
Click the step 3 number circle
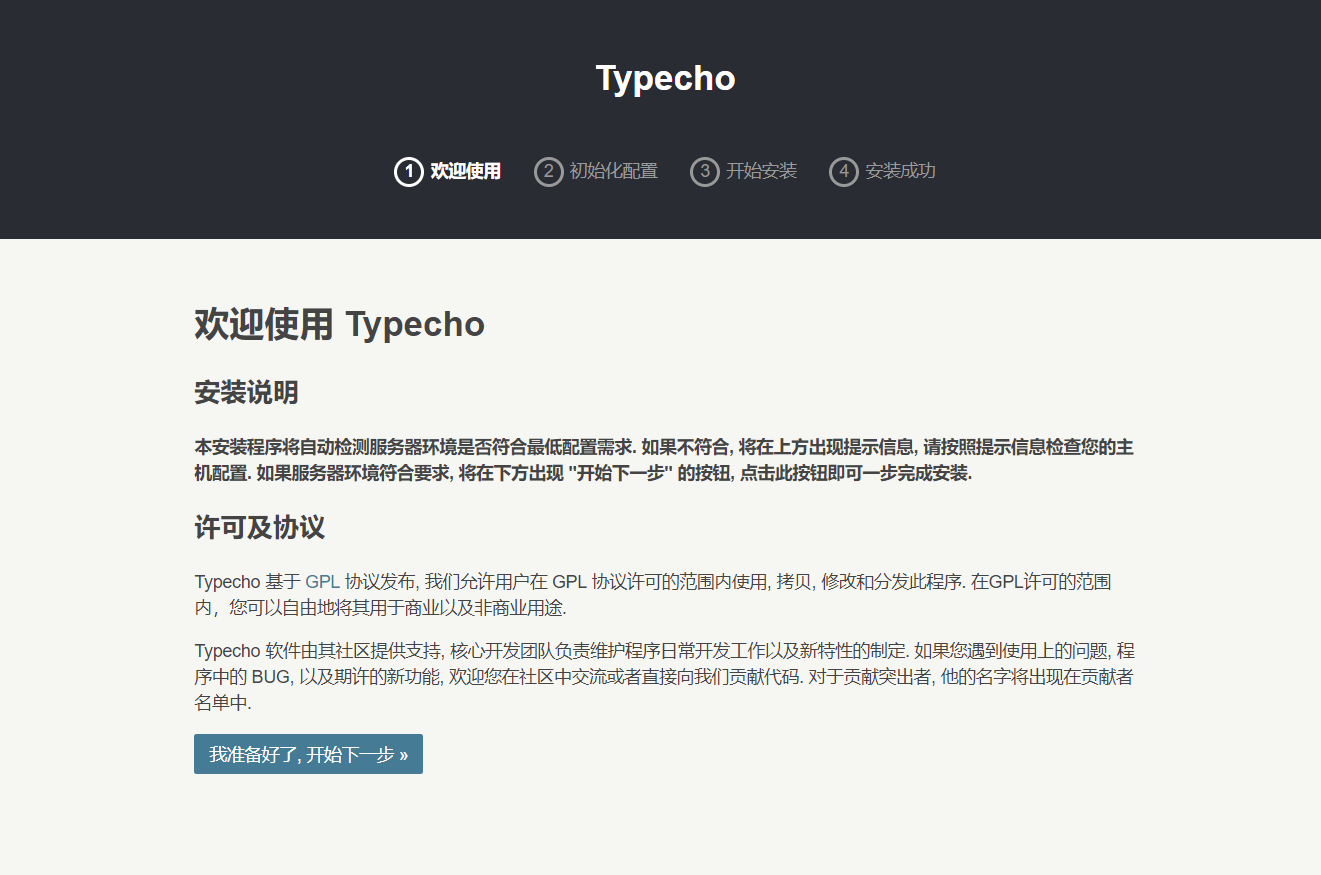click(704, 172)
